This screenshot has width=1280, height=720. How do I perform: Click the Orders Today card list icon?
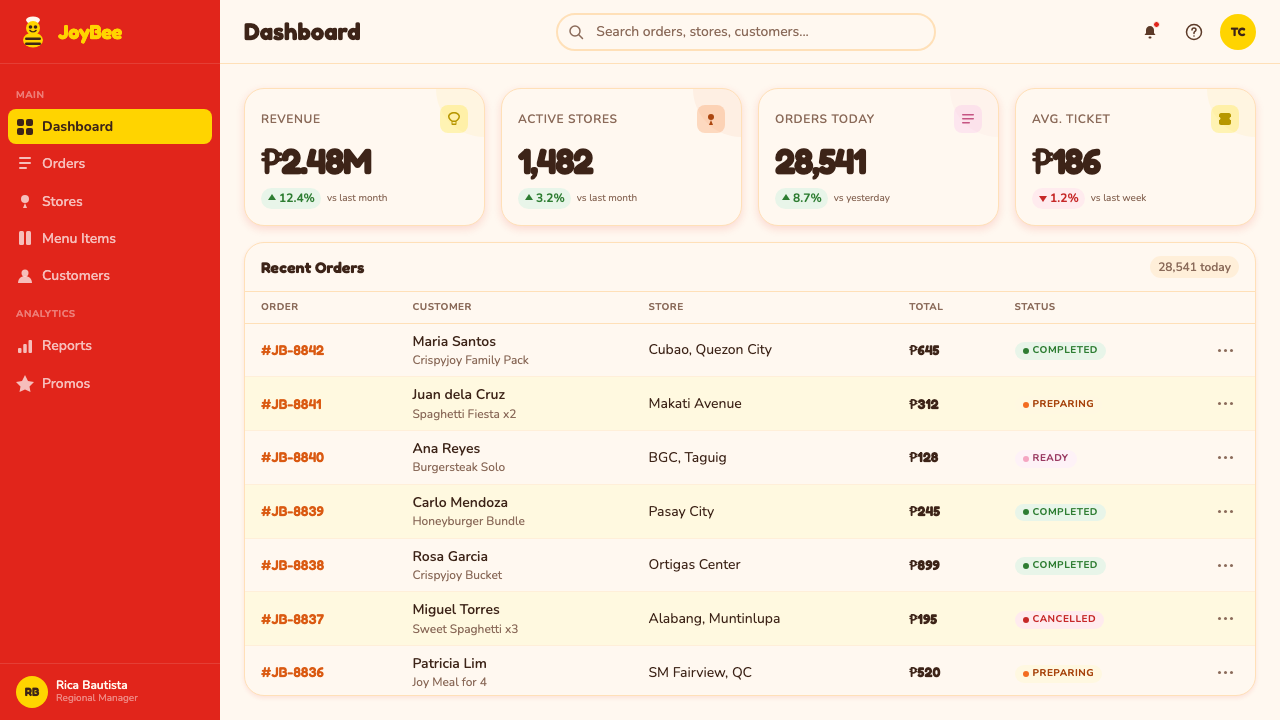point(968,119)
